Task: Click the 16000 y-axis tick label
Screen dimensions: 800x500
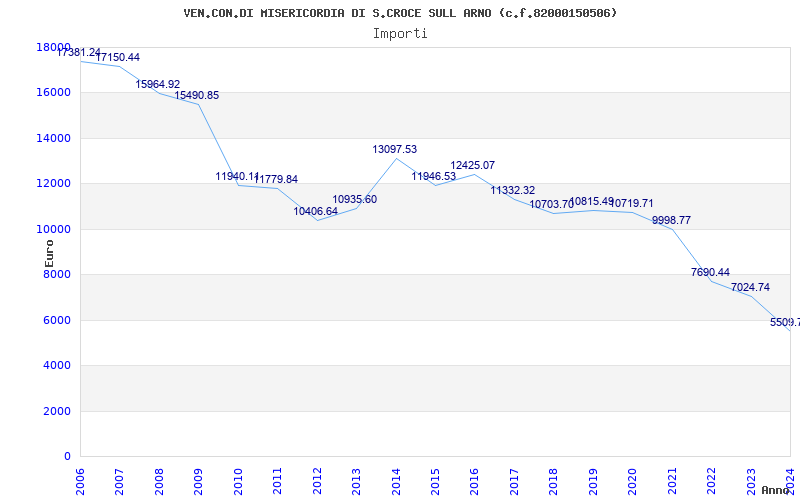Action: click(x=54, y=93)
